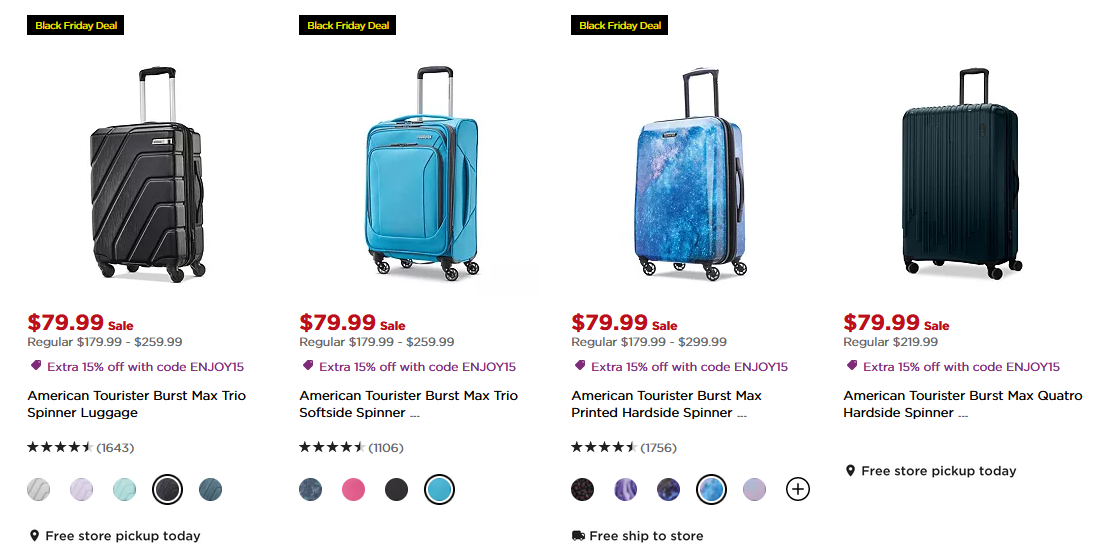The width and height of the screenshot is (1110, 557).
Task: Open the turquoise Softside Spinner product image
Action: [x=419, y=172]
